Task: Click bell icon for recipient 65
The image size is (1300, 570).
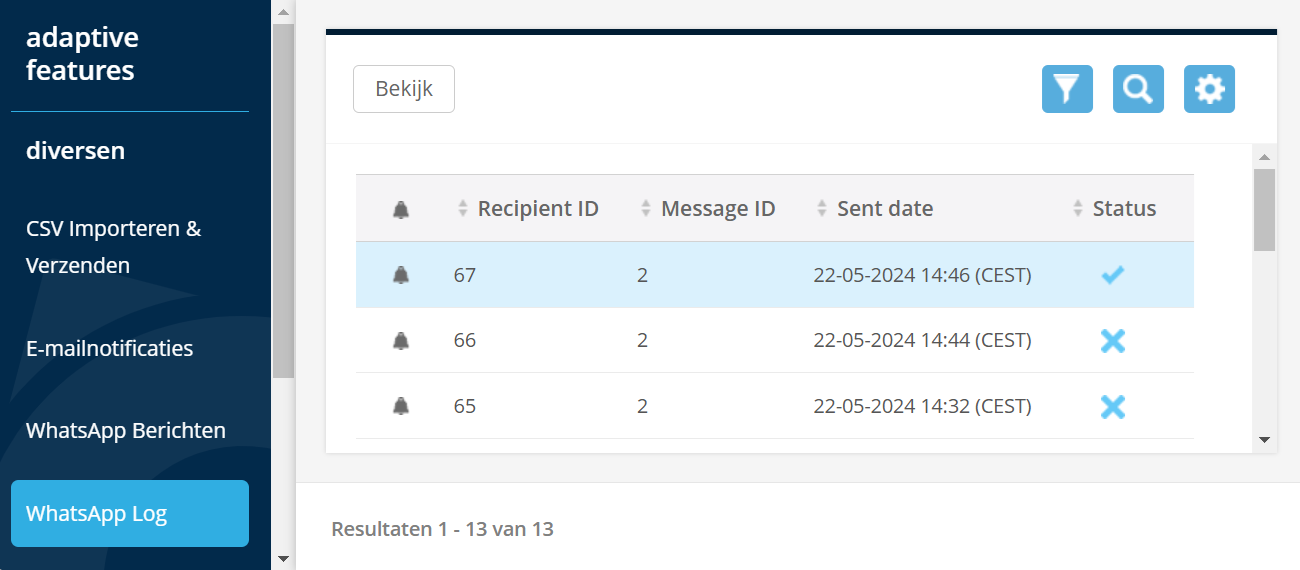Action: click(x=401, y=406)
